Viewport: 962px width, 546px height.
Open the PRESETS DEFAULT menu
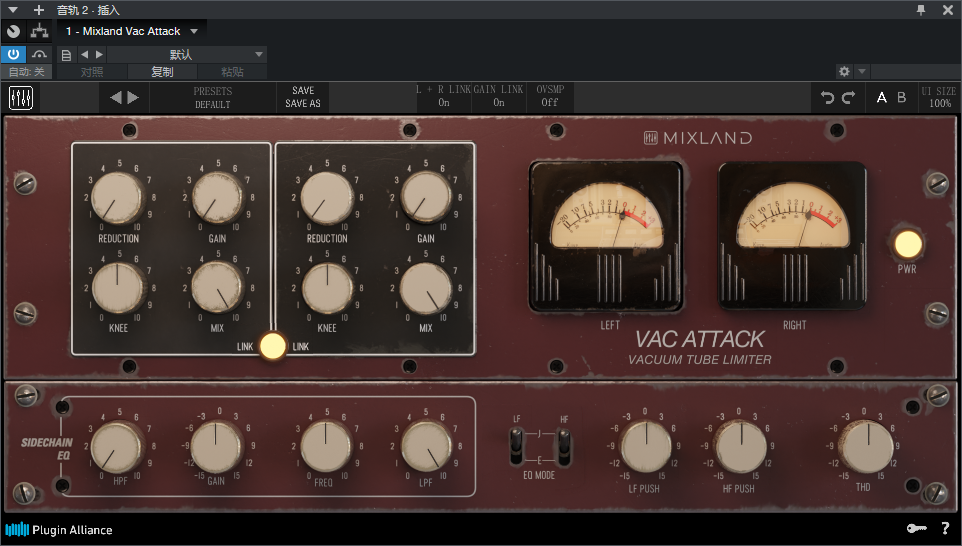click(212, 98)
